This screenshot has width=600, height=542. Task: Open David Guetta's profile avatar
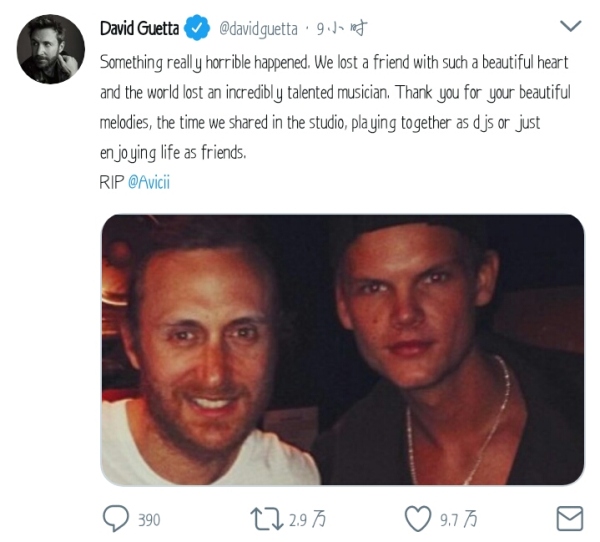(x=51, y=49)
